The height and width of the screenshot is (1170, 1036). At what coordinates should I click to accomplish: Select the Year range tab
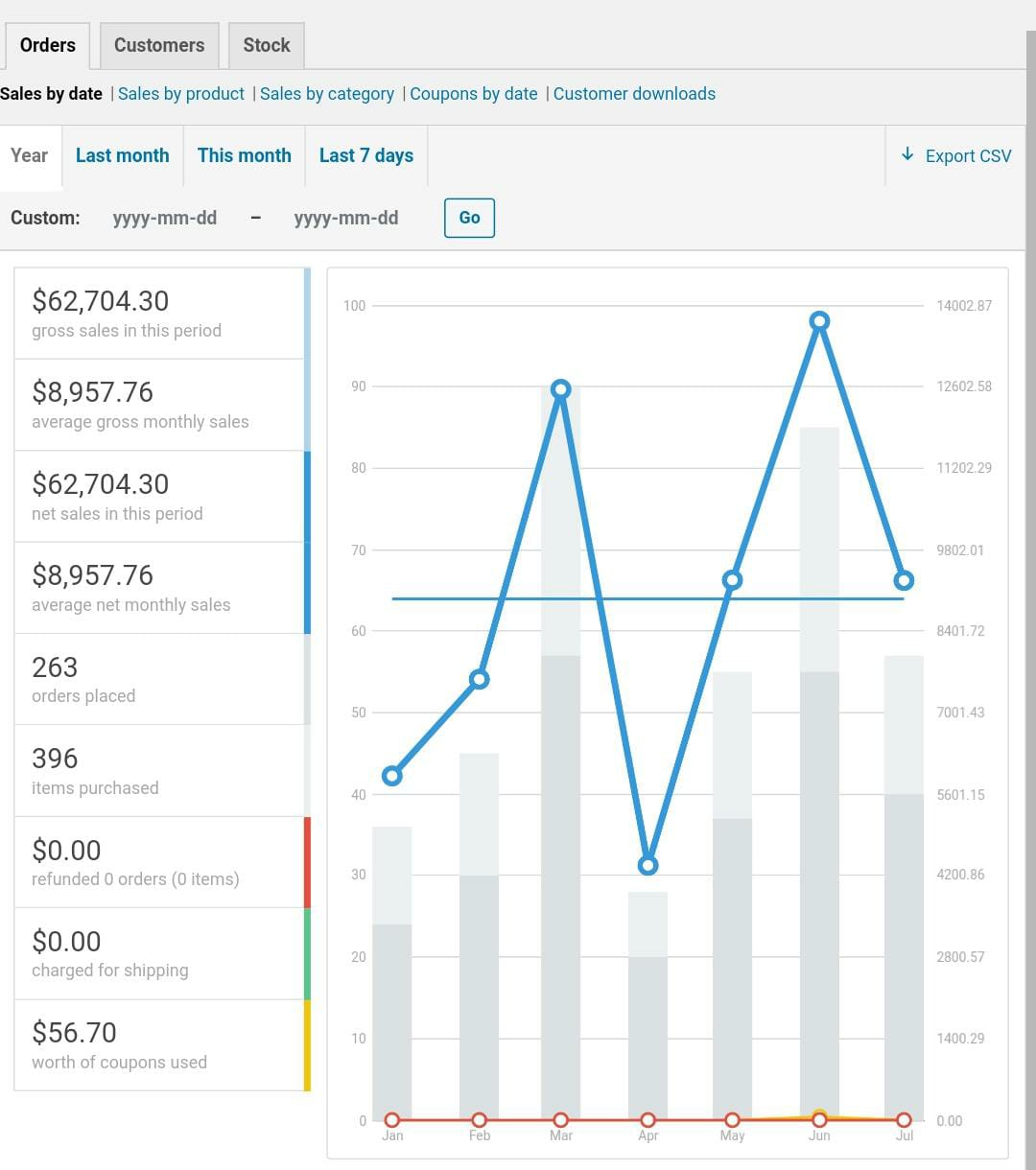coord(30,155)
